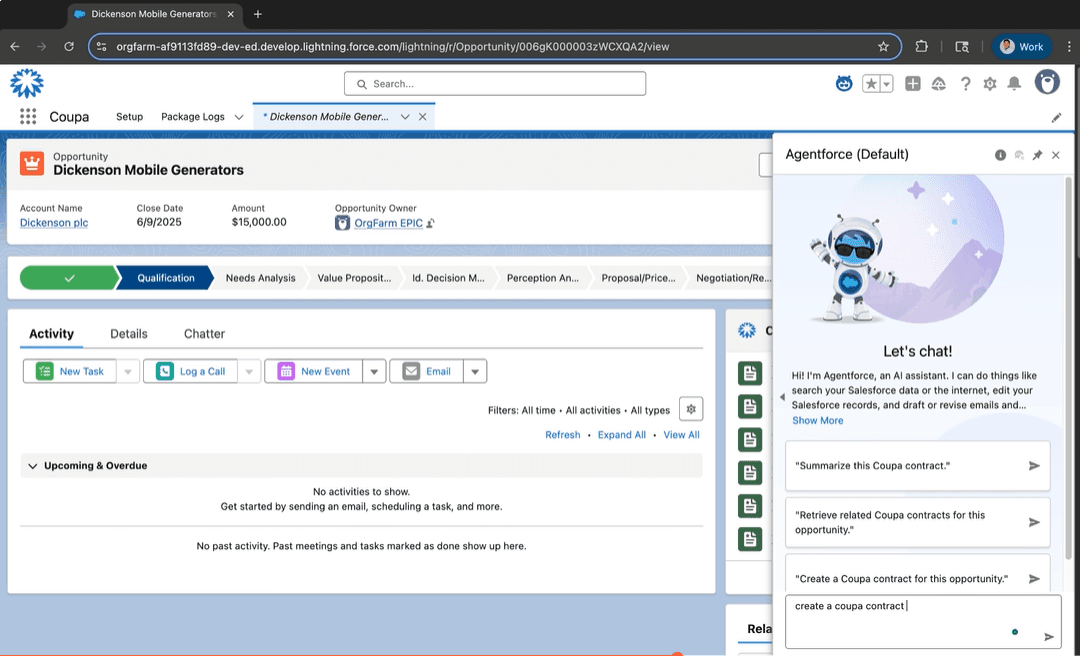Select the Value Proposition stage
The height and width of the screenshot is (656, 1080).
pos(354,278)
